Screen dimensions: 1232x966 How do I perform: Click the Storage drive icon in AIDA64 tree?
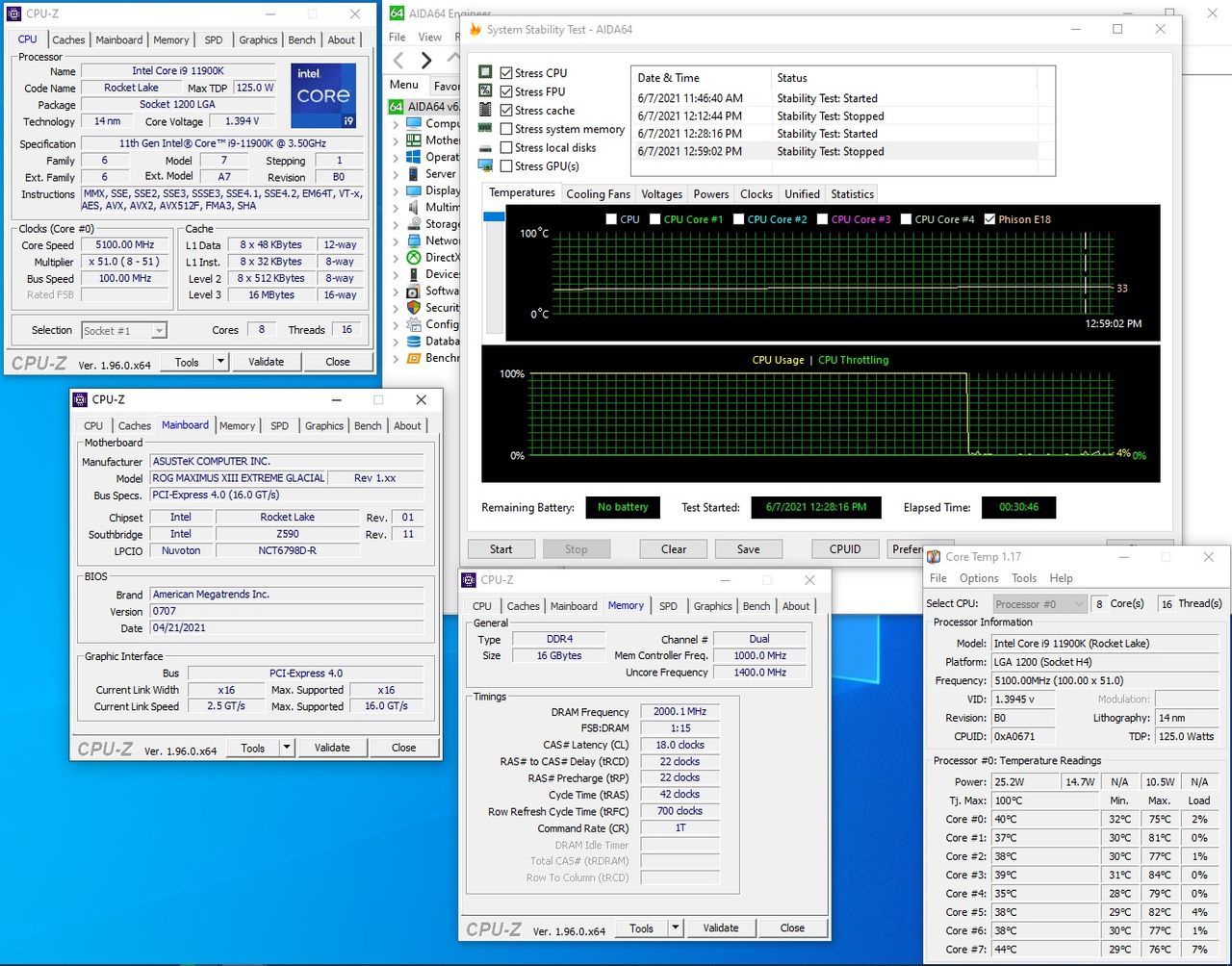point(414,224)
